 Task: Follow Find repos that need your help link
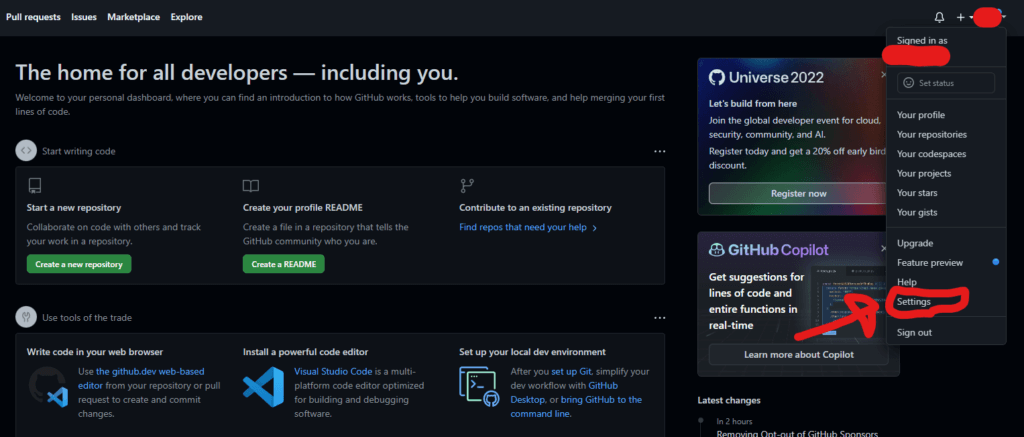tap(528, 227)
